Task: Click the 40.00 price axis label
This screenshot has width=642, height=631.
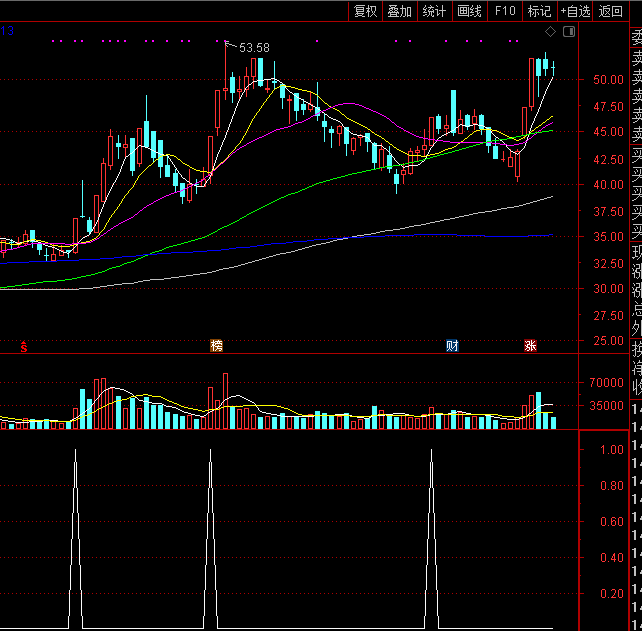Action: tap(608, 184)
